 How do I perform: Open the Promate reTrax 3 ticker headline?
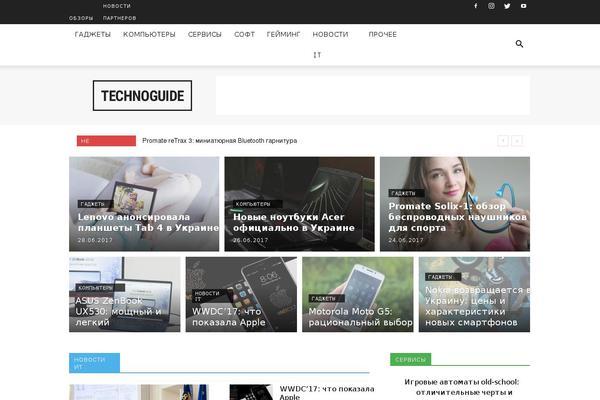coord(220,141)
